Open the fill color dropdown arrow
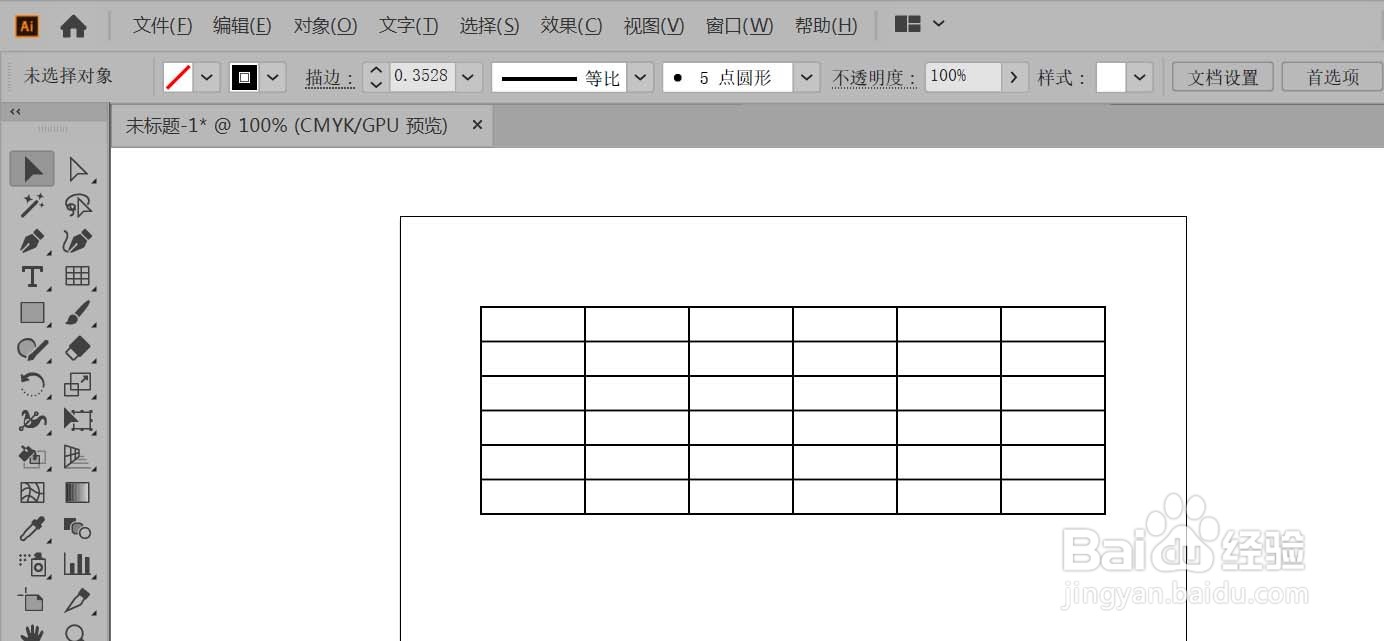 pos(207,77)
